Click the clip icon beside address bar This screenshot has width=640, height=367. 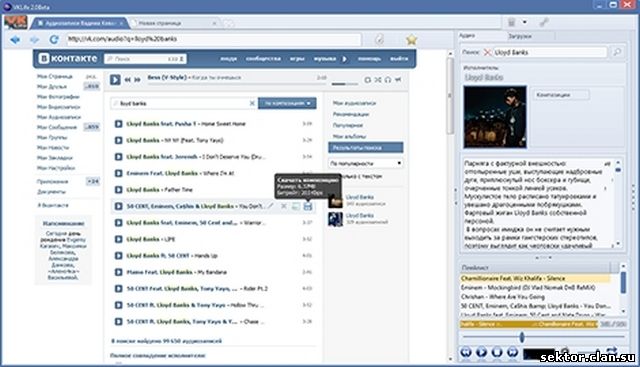(380, 40)
